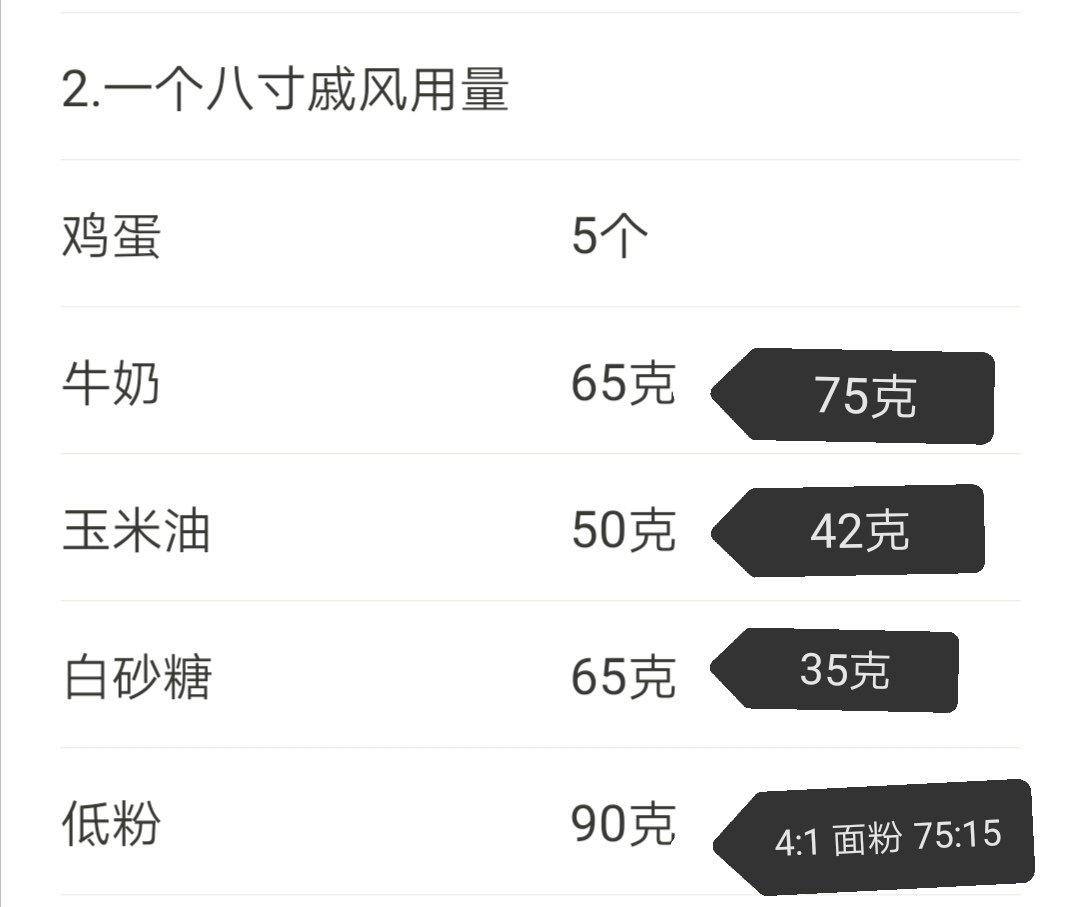
Task: Tap the 牛奶 ingredient name
Action: click(x=111, y=383)
